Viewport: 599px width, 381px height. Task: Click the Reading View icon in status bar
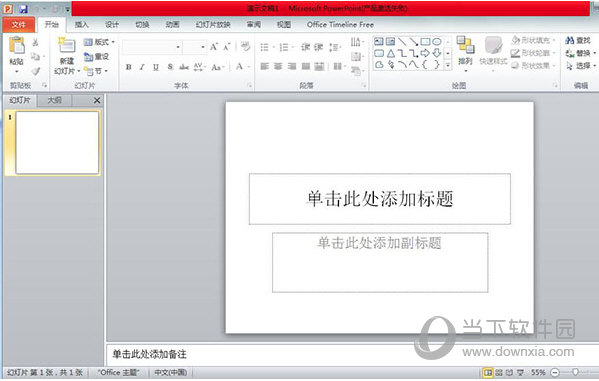click(x=509, y=372)
